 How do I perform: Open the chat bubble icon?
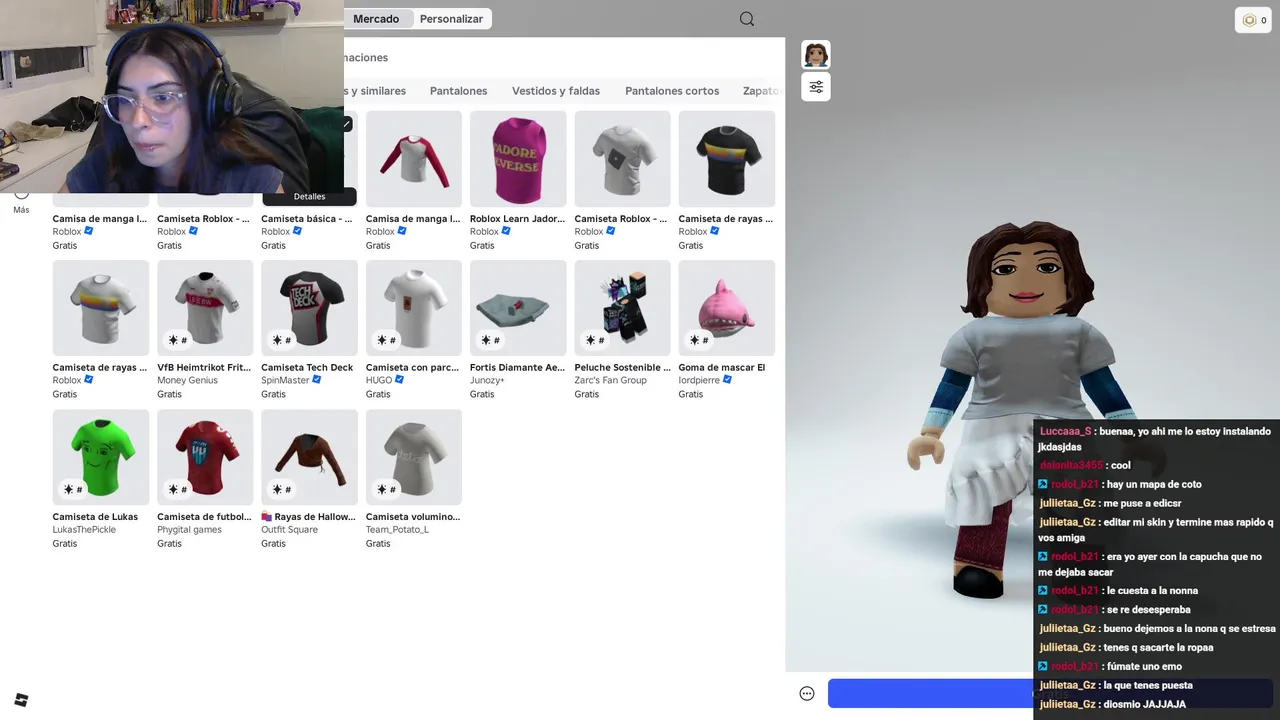[x=807, y=694]
